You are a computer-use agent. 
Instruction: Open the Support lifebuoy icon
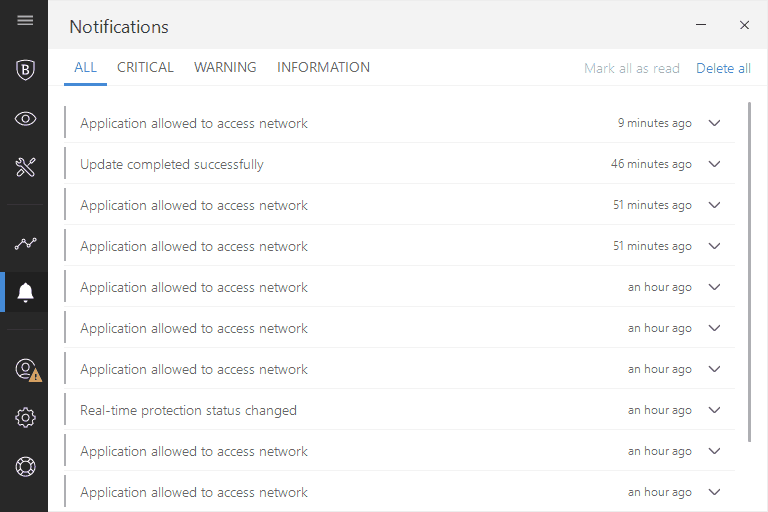[x=25, y=466]
